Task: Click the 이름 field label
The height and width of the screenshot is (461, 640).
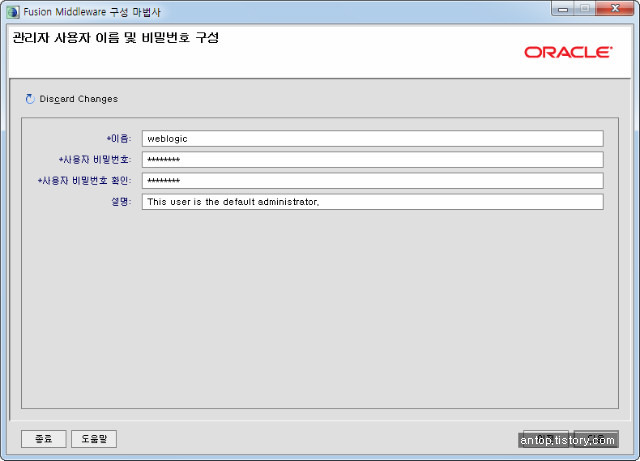Action: (x=119, y=138)
